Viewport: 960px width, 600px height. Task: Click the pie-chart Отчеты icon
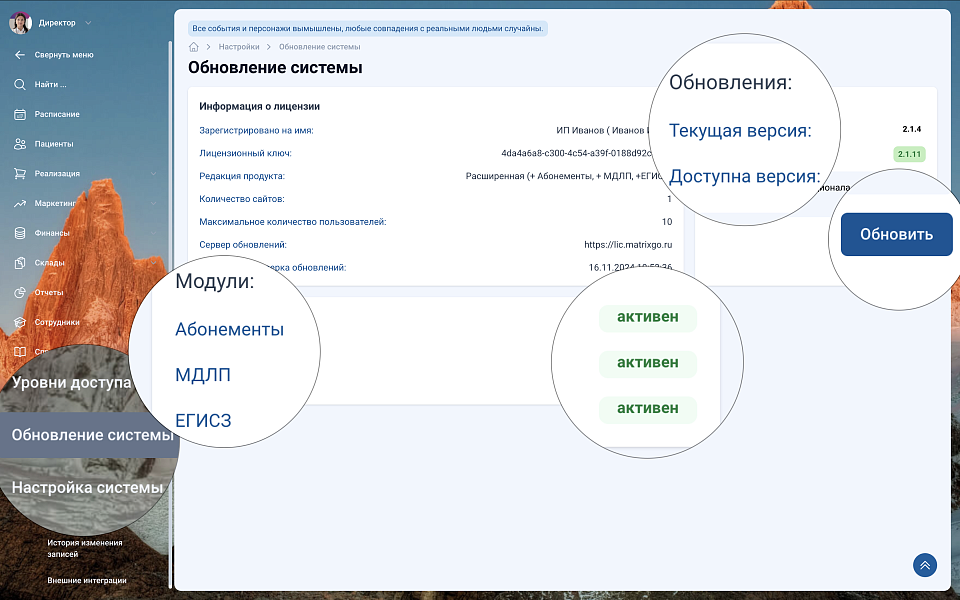click(x=20, y=293)
